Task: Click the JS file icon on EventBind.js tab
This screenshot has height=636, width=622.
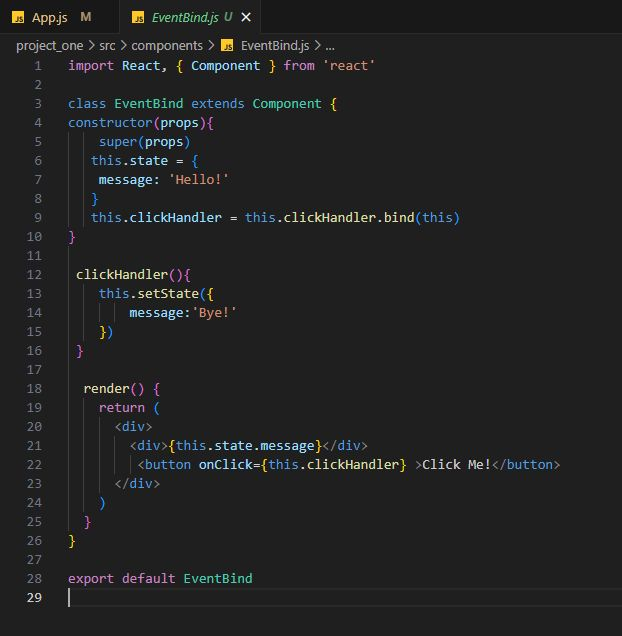Action: [x=138, y=17]
